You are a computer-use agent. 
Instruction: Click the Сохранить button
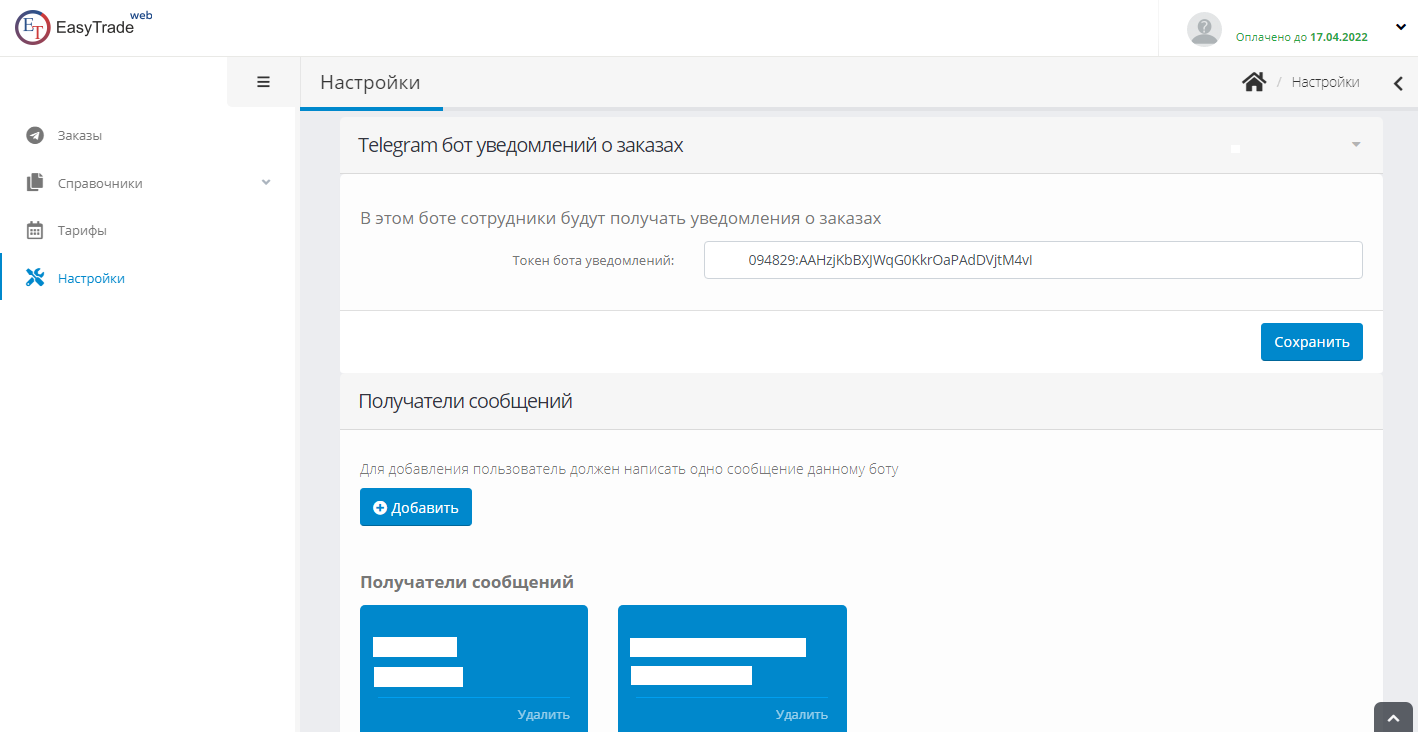tap(1311, 341)
